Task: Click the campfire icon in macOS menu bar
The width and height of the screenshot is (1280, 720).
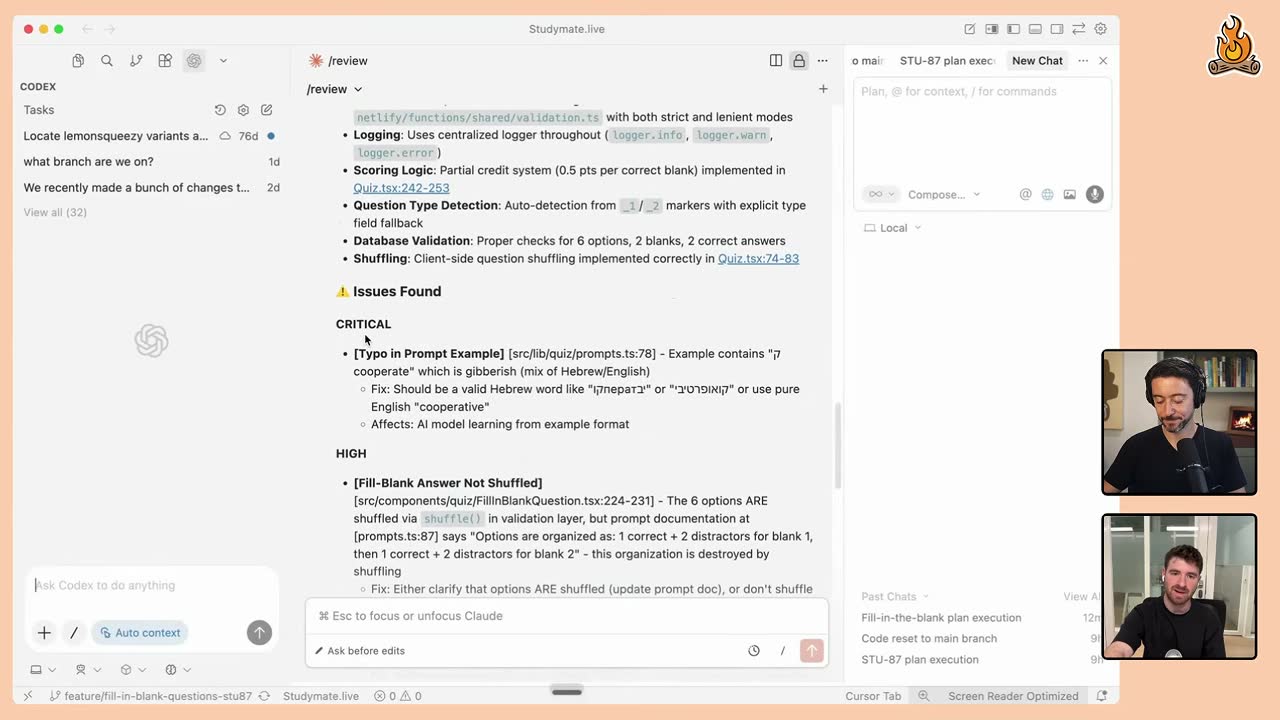Action: click(x=1234, y=45)
